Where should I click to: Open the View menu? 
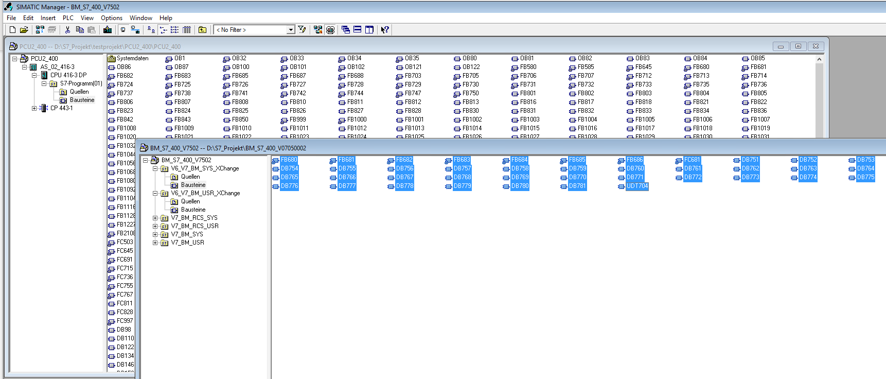click(87, 18)
